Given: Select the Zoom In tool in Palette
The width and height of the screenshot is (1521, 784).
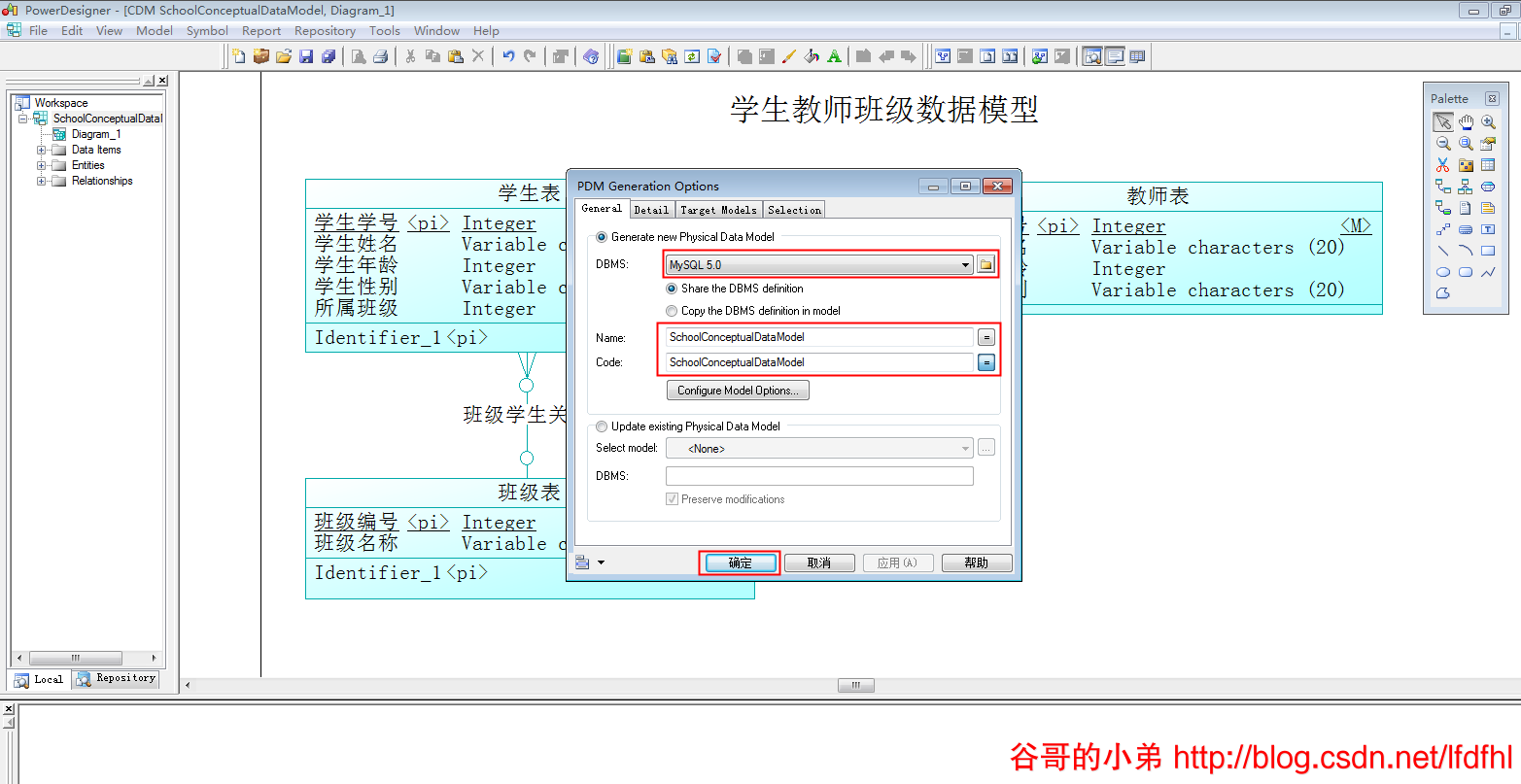Looking at the screenshot, I should pos(1488,121).
